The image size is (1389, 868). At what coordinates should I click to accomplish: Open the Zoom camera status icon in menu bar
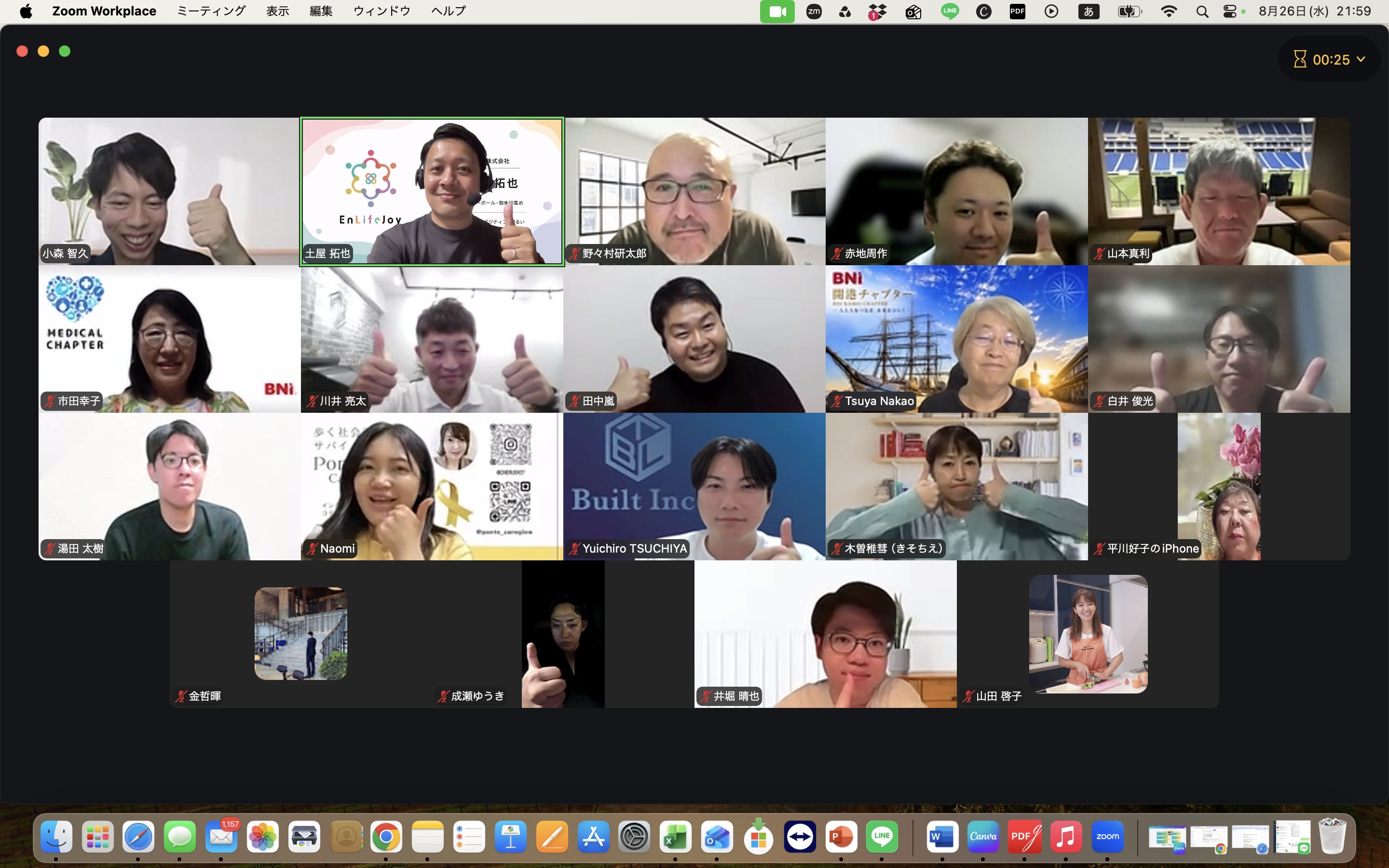coord(777,12)
